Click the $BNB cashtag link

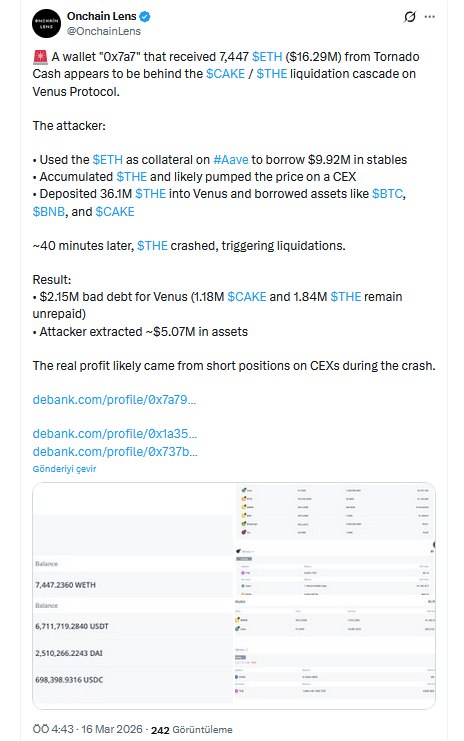49,212
